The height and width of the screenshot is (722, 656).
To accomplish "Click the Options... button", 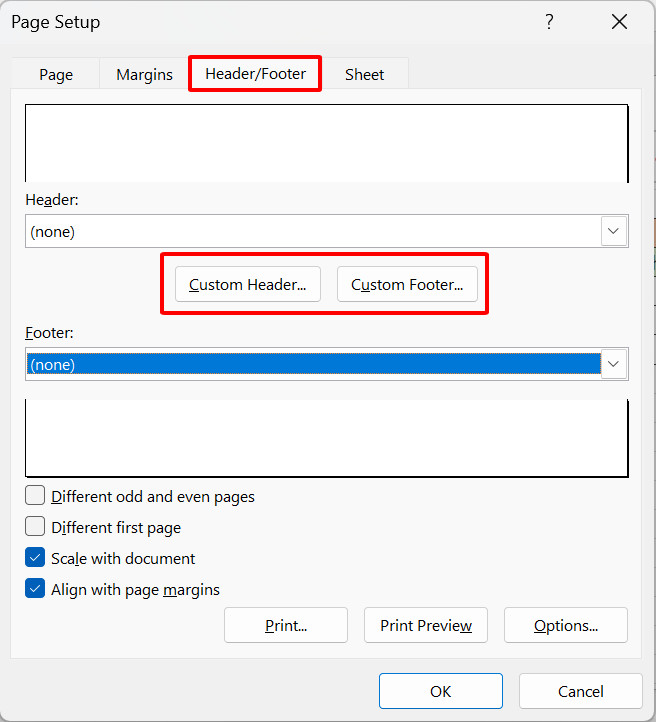I will [x=565, y=626].
